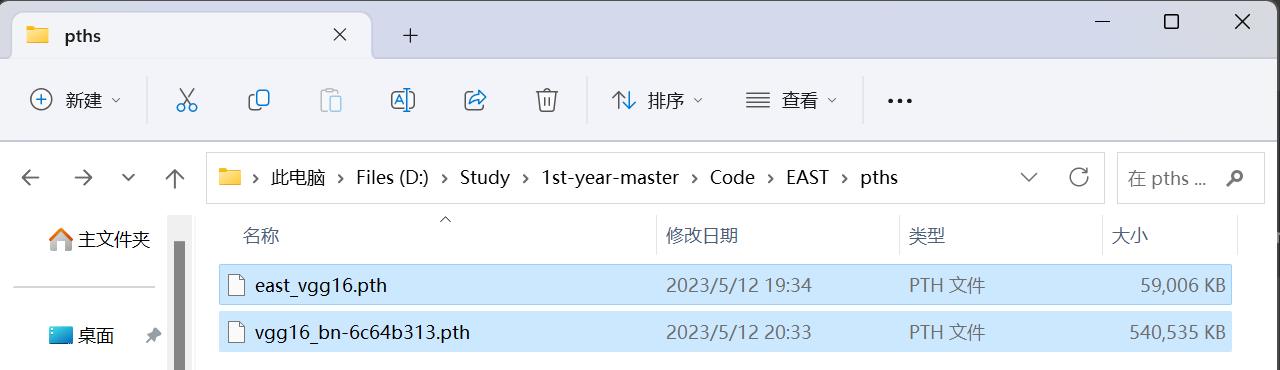This screenshot has height=370, width=1280.
Task: Open the three-dot more options menu
Action: (900, 101)
